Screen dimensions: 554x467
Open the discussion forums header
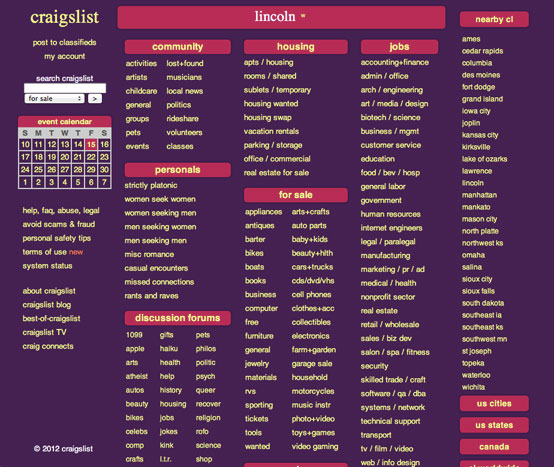pyautogui.click(x=177, y=318)
